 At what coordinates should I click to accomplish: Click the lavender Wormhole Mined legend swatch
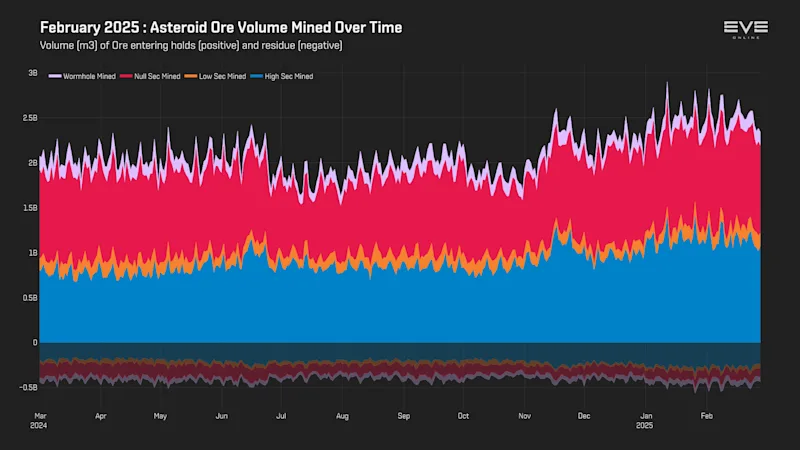(x=55, y=76)
